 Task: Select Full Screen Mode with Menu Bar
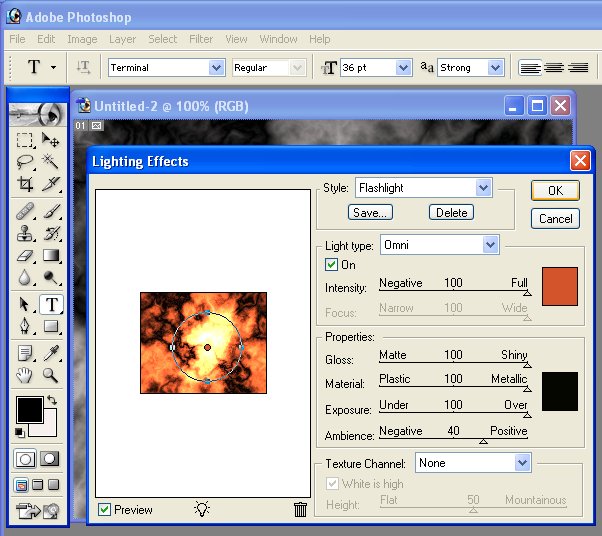click(38, 485)
